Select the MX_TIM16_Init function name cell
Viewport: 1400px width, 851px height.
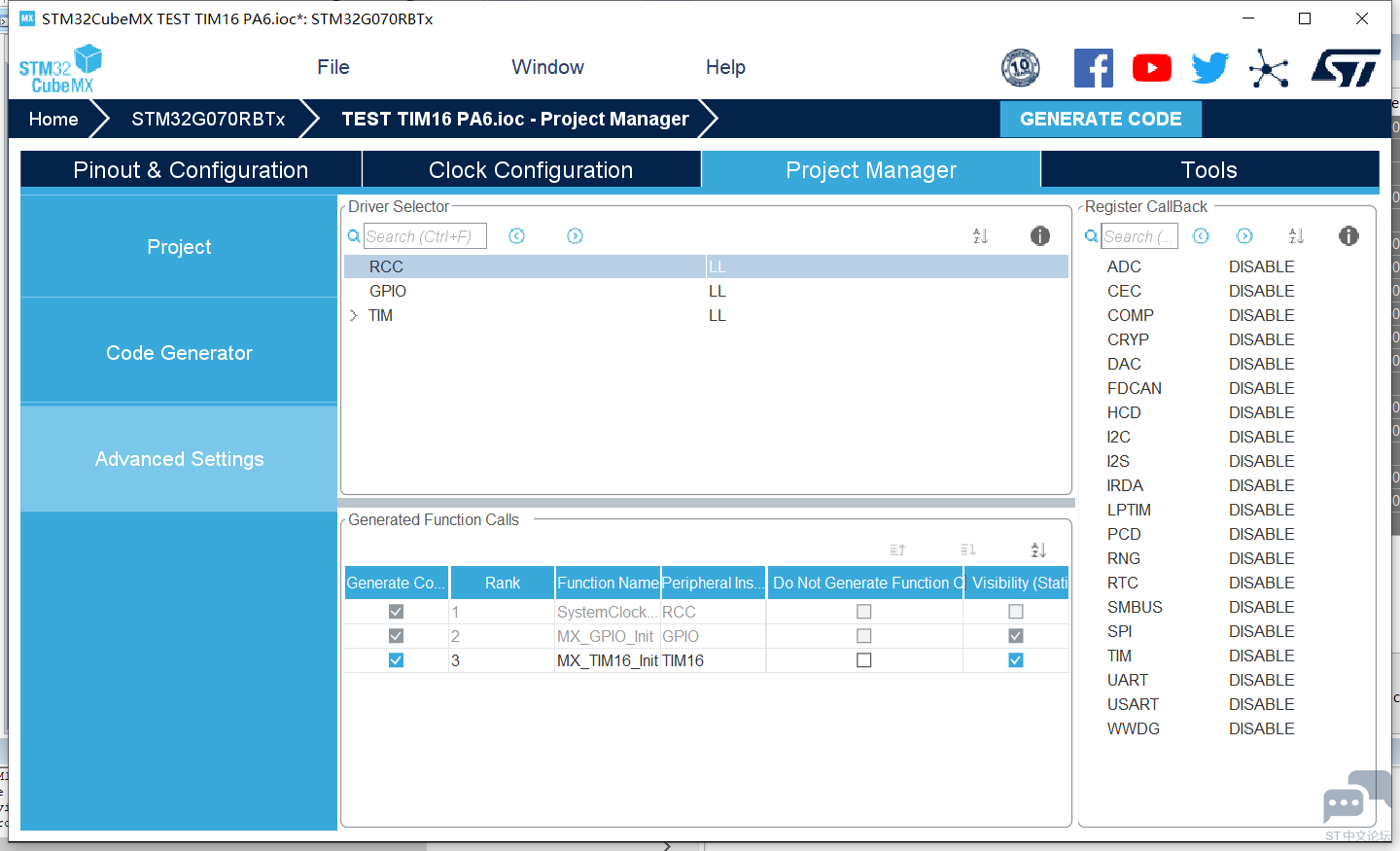608,660
